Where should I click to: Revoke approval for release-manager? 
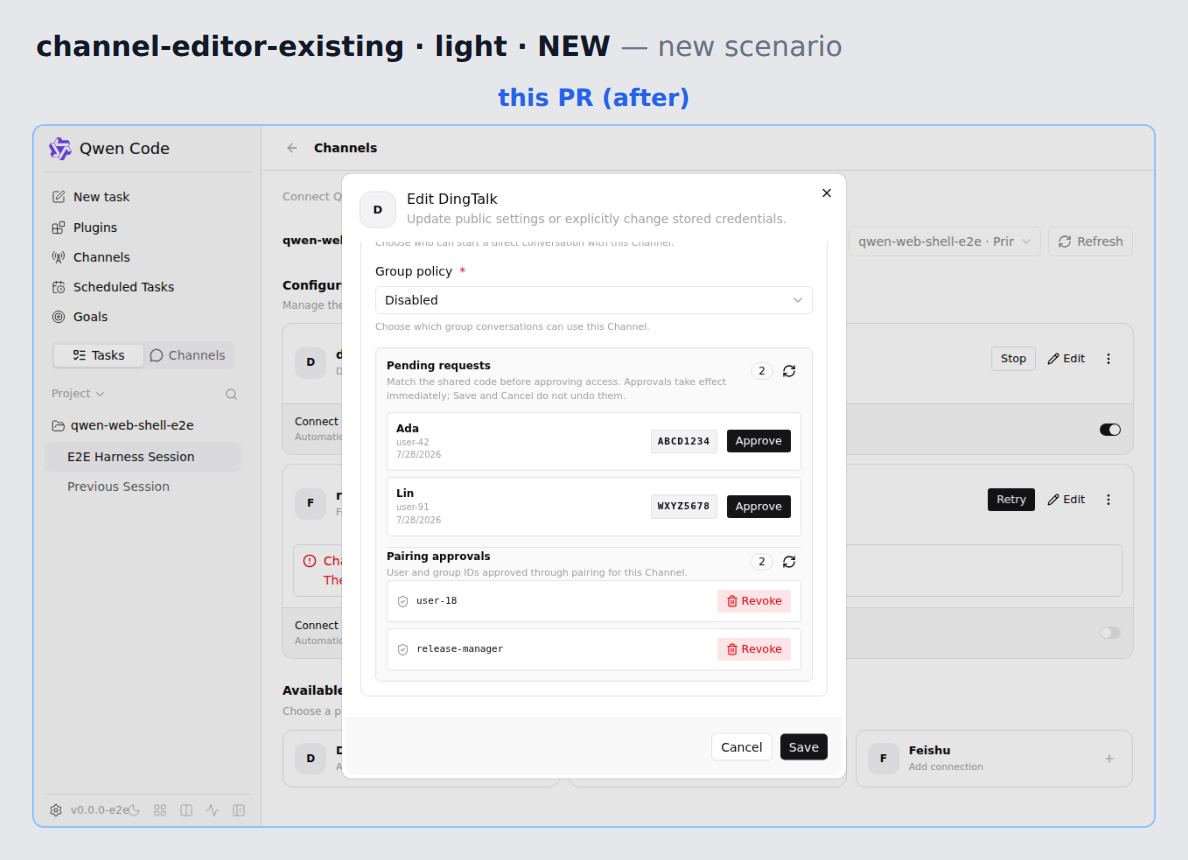coord(754,649)
